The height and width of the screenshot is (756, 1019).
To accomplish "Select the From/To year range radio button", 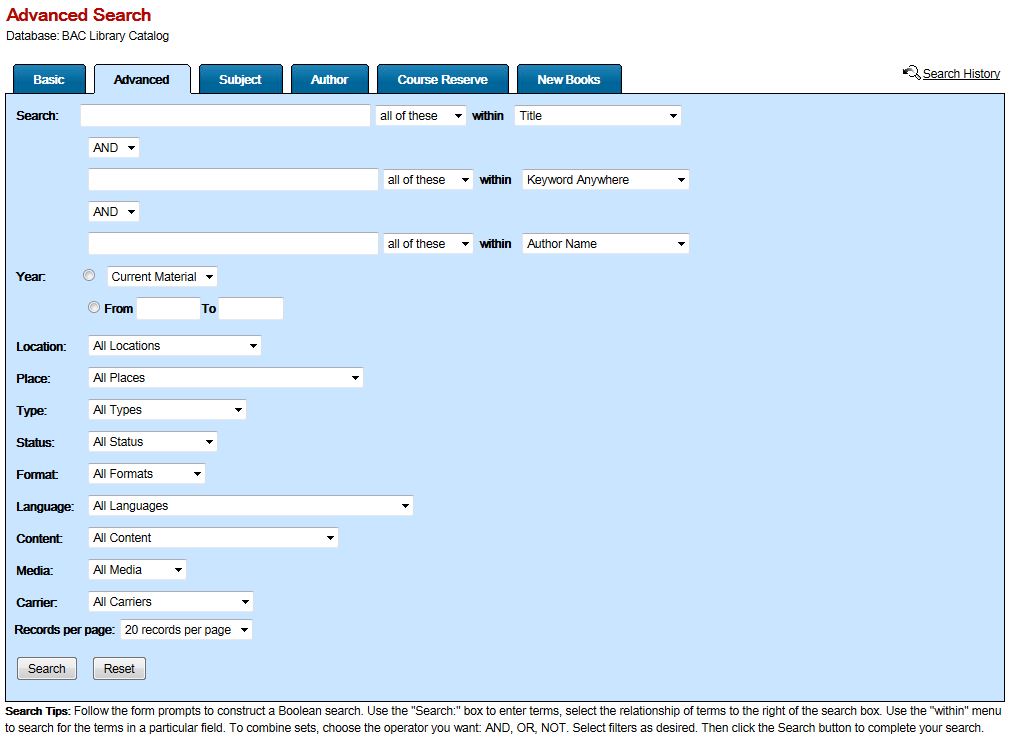I will click(94, 307).
